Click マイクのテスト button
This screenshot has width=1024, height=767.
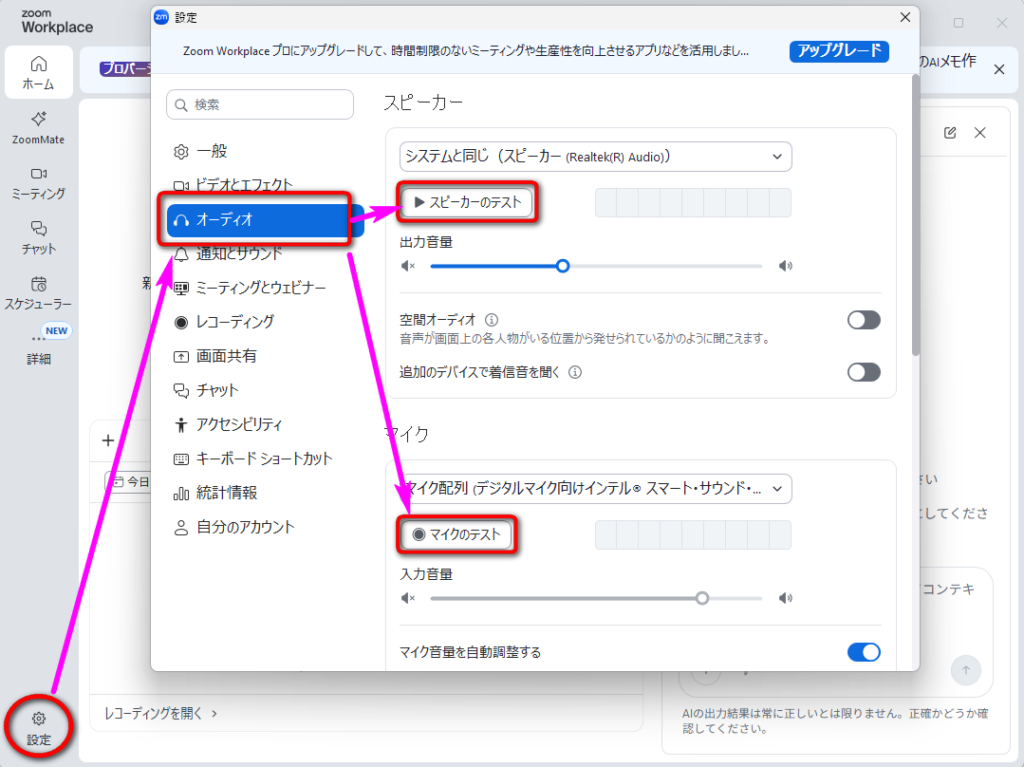[457, 535]
